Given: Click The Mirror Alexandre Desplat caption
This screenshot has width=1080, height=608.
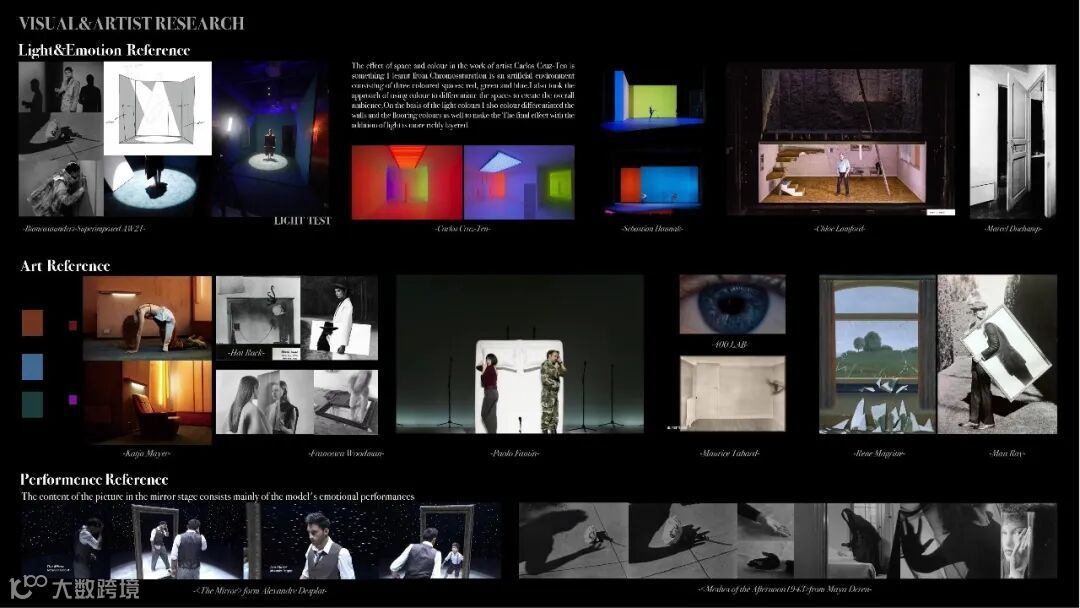Looking at the screenshot, I should point(260,590).
